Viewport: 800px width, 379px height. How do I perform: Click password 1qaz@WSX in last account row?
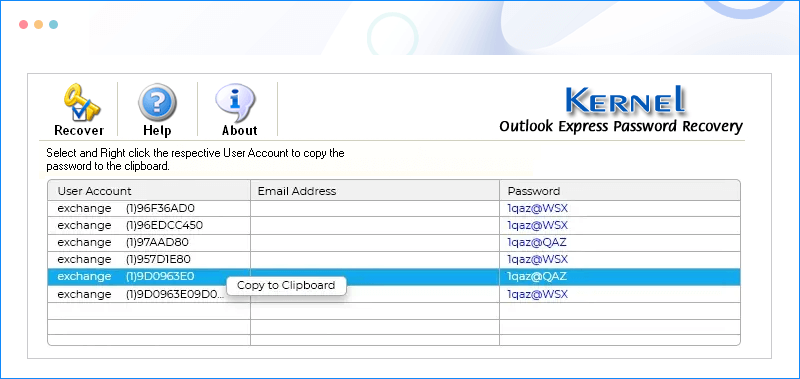[x=537, y=294]
